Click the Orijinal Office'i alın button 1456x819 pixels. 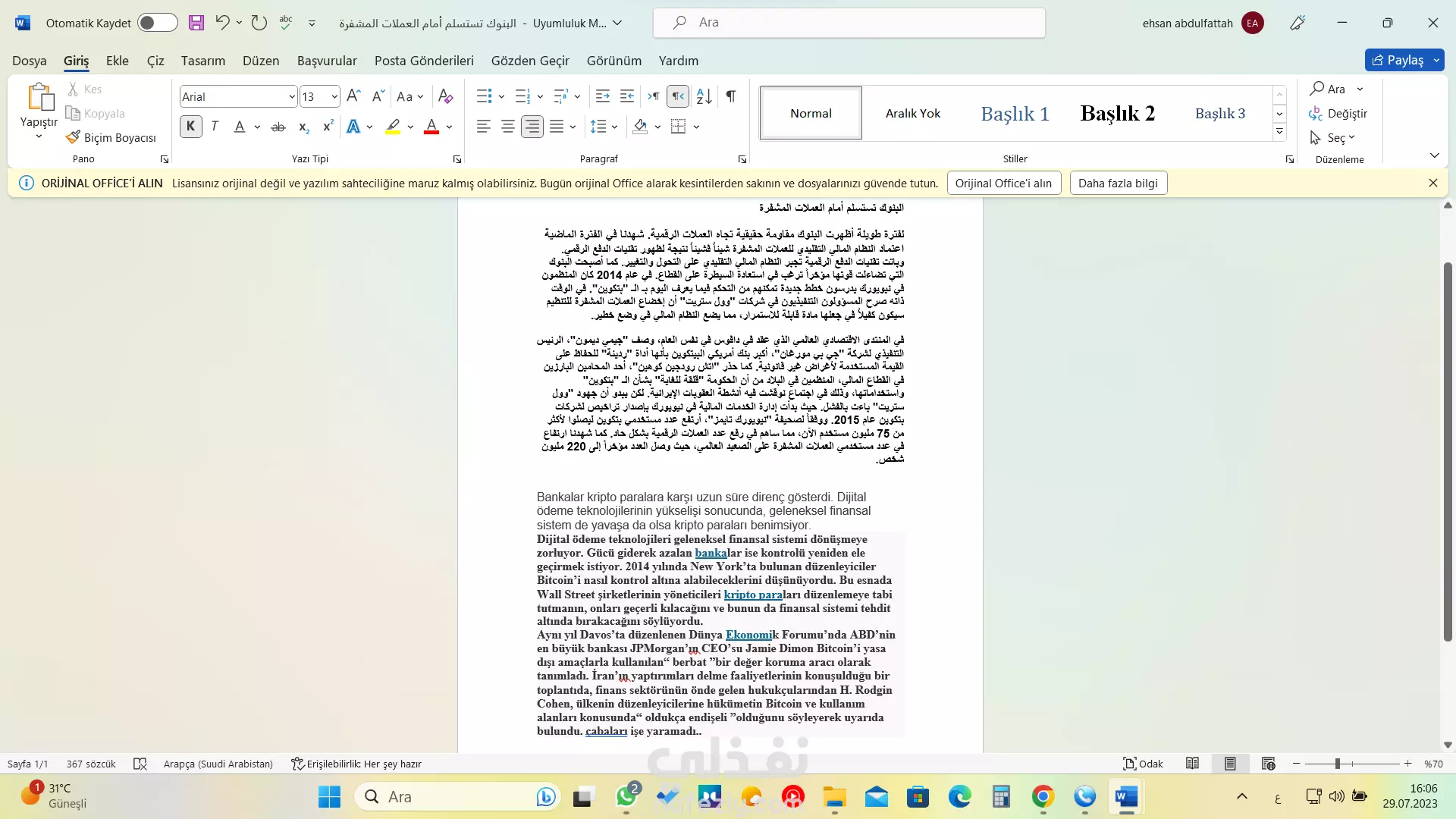(1003, 183)
